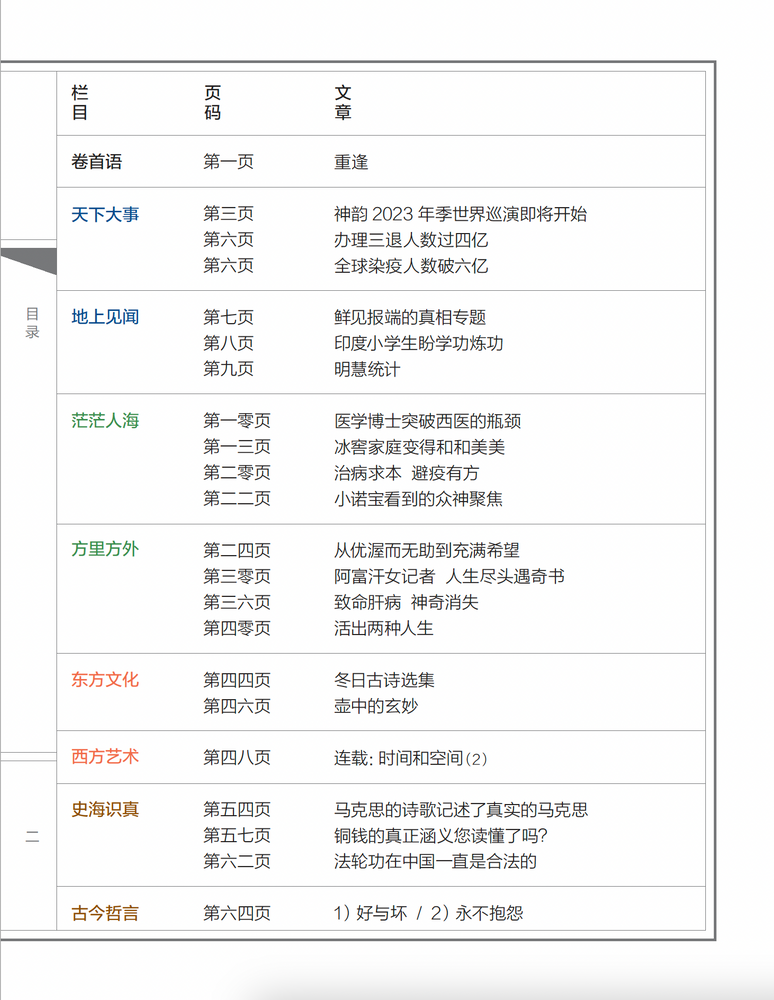Click the 东方文化 section heading
The width and height of the screenshot is (774, 1000).
point(105,680)
